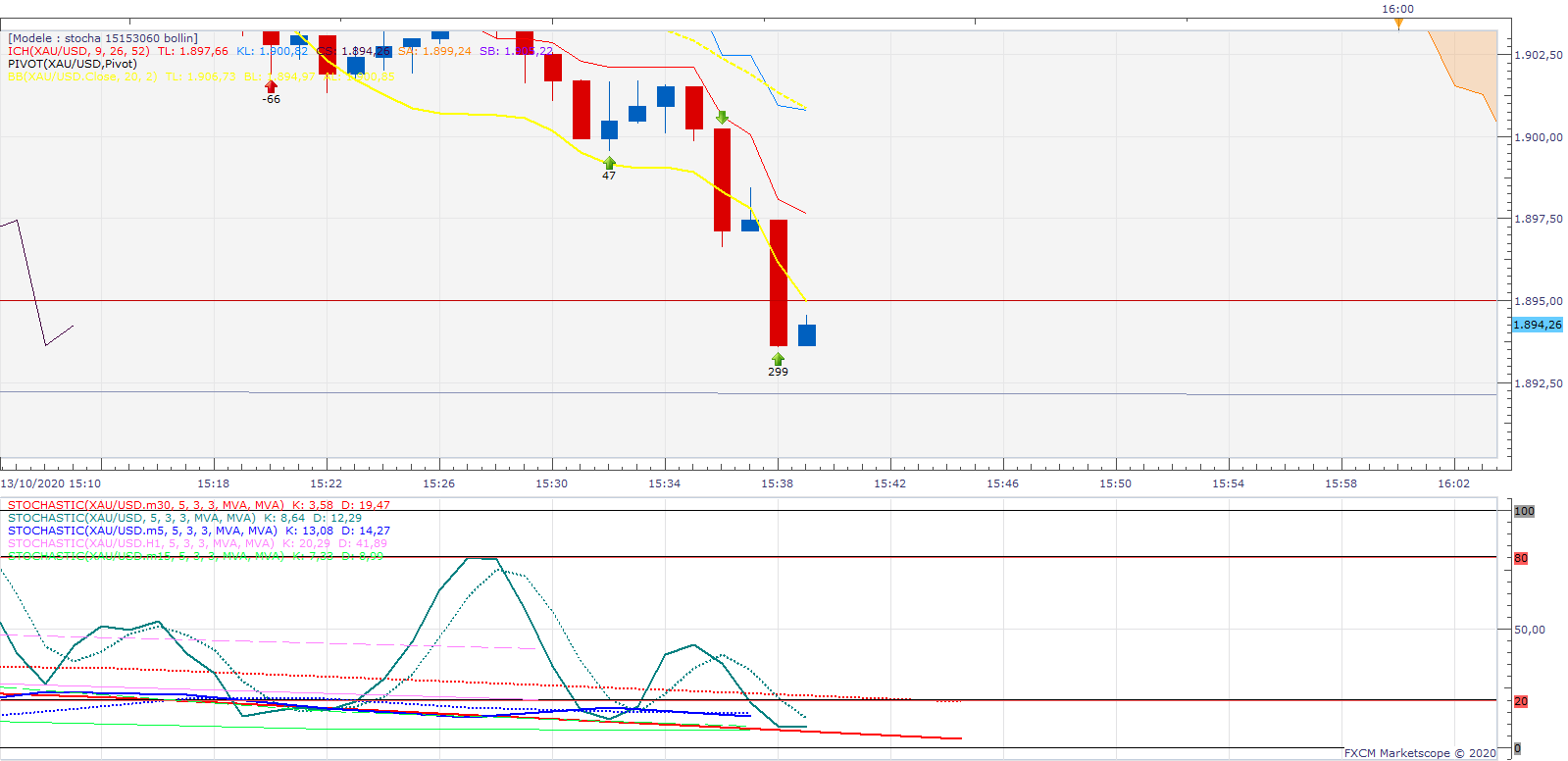Select the STOCHASTIC(XAU/USD.m5) indicator label
Image resolution: width=1568 pixels, height=761 pixels.
[x=142, y=531]
